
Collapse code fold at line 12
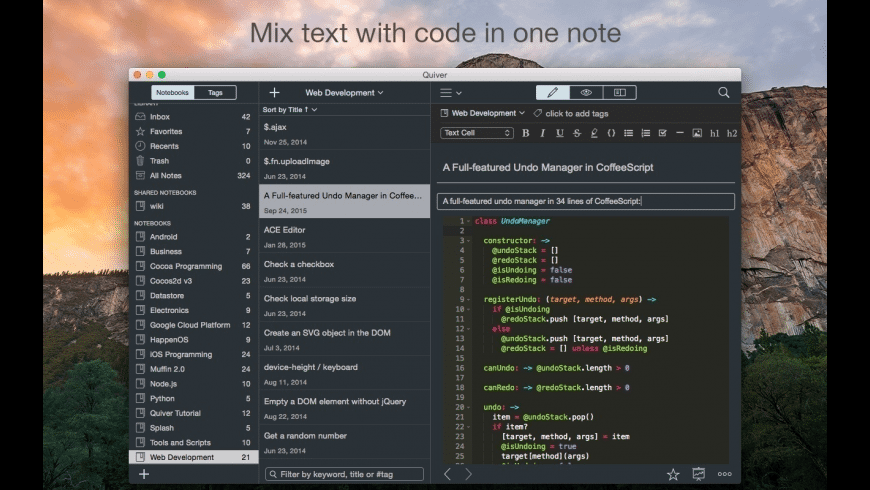468,329
